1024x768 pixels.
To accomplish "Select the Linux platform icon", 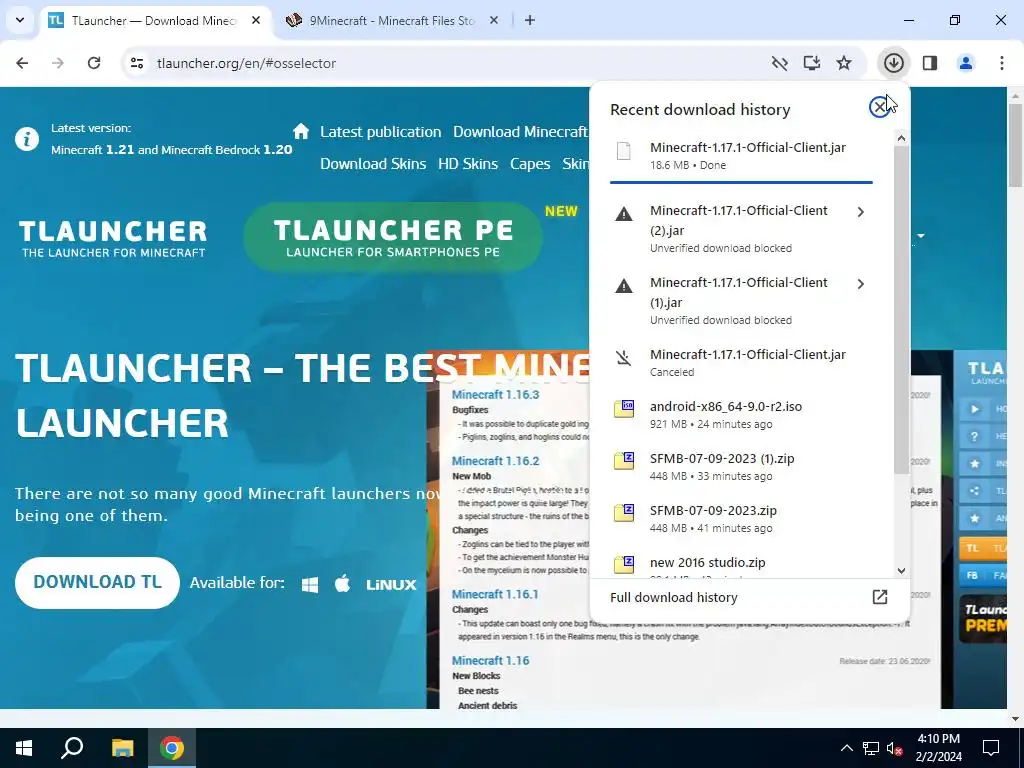I will tap(391, 585).
